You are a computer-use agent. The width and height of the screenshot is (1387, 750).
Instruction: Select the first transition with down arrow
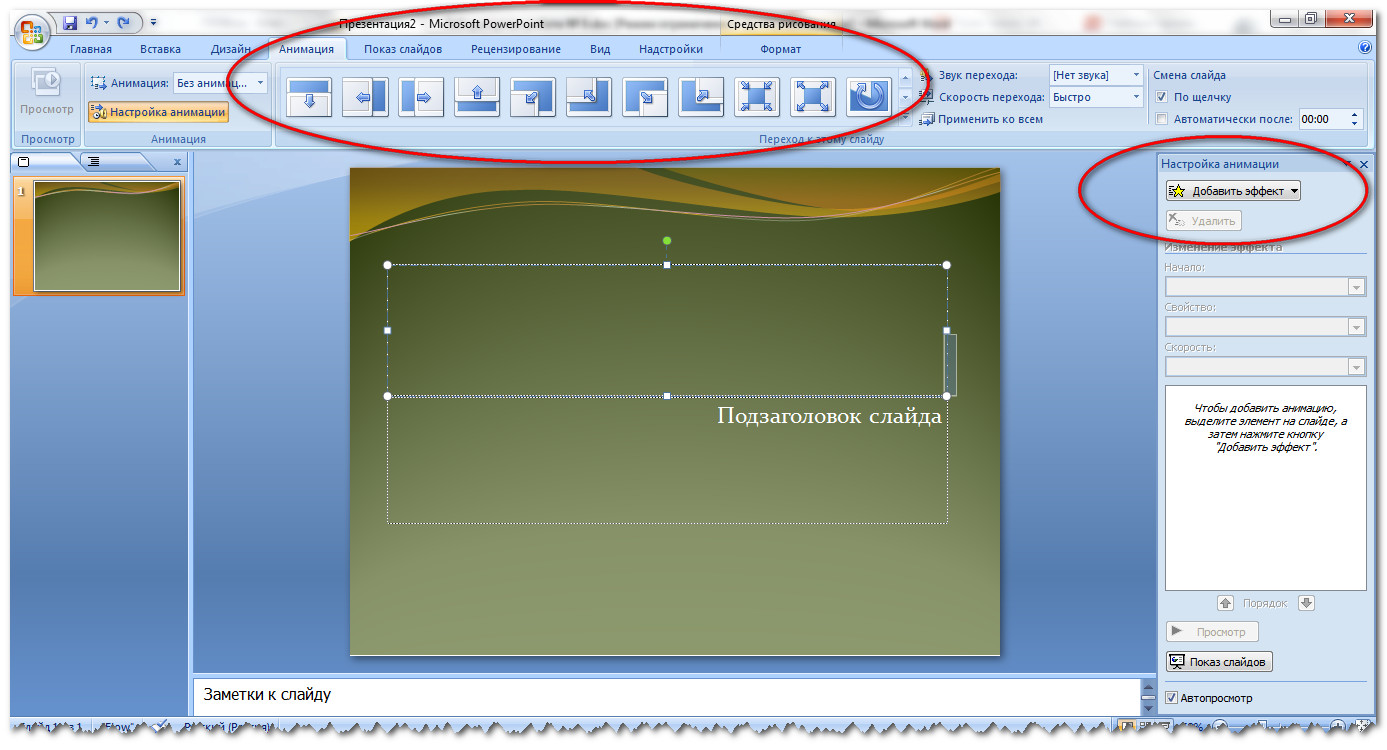(x=309, y=97)
